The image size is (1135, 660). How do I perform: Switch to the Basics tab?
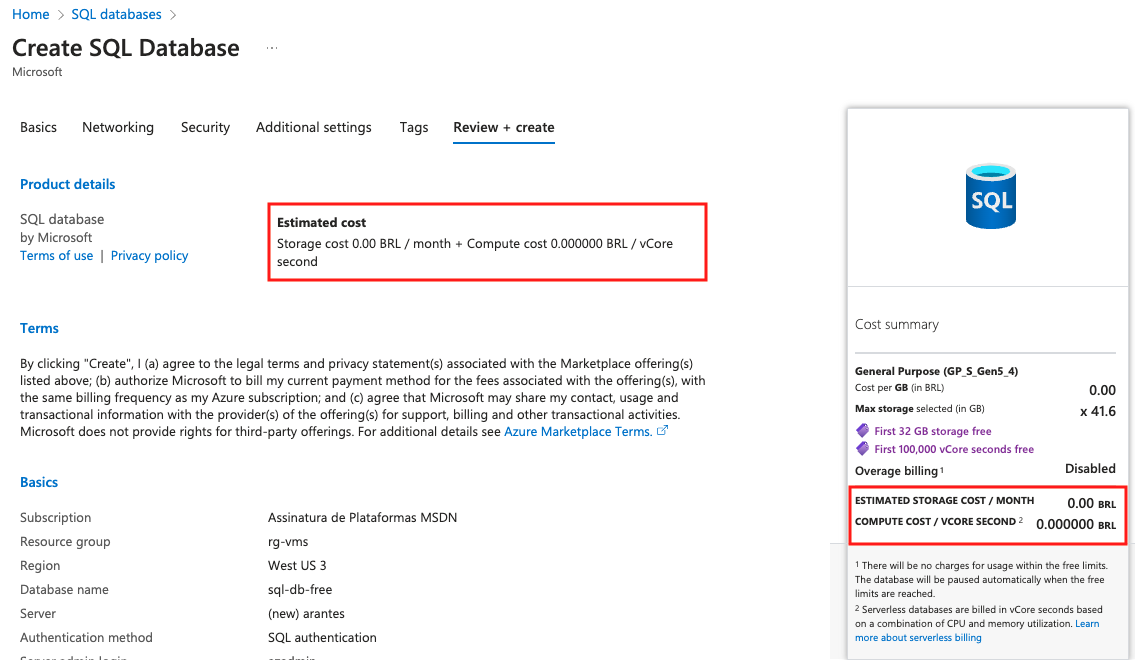[38, 127]
